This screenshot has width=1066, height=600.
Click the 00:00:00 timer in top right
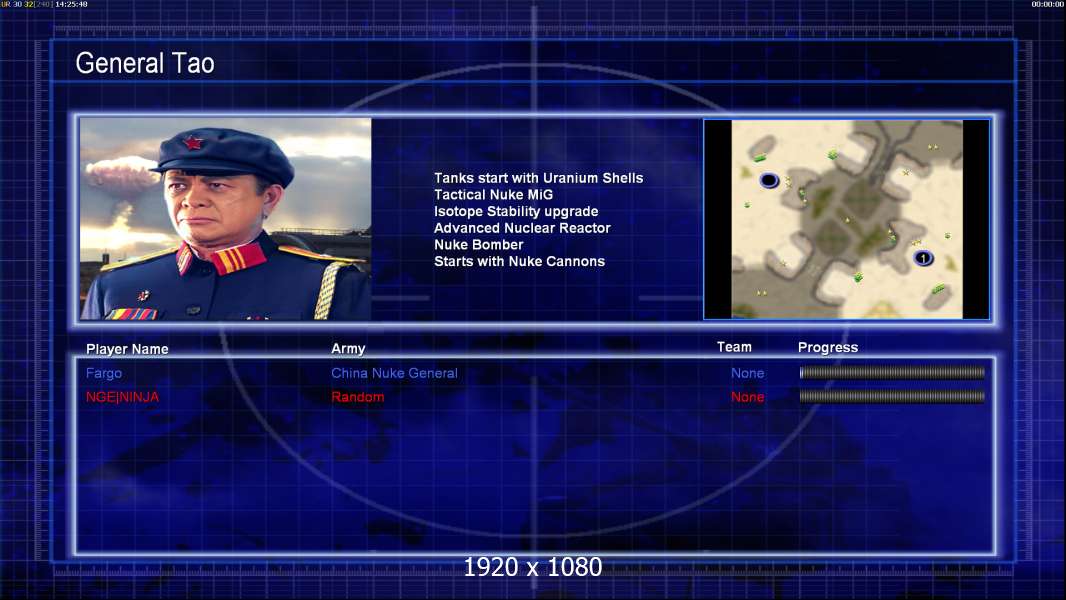click(x=1048, y=4)
